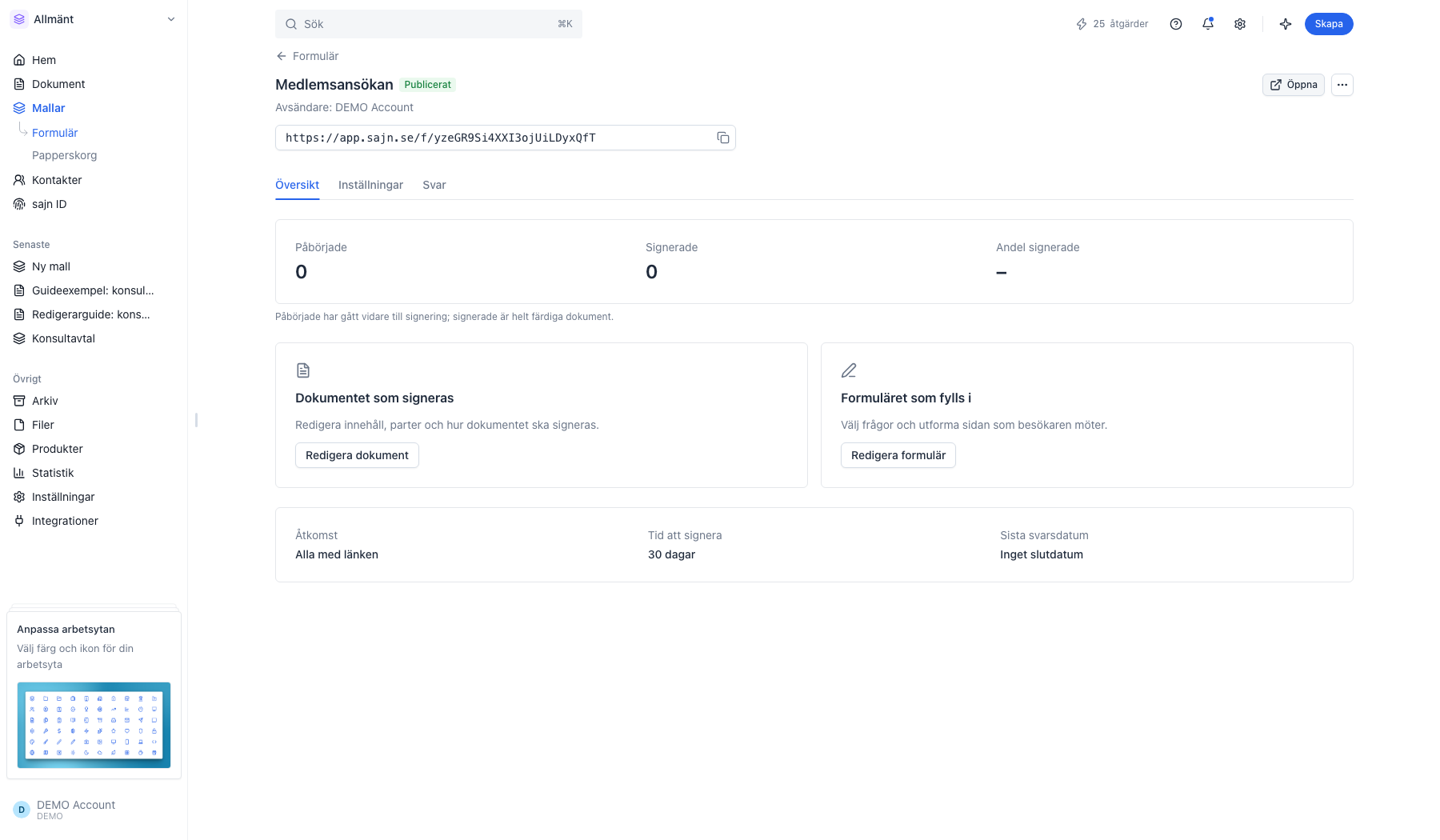
Task: Open the Anpassa arbetsytan icon thumbnail
Action: pos(94,725)
